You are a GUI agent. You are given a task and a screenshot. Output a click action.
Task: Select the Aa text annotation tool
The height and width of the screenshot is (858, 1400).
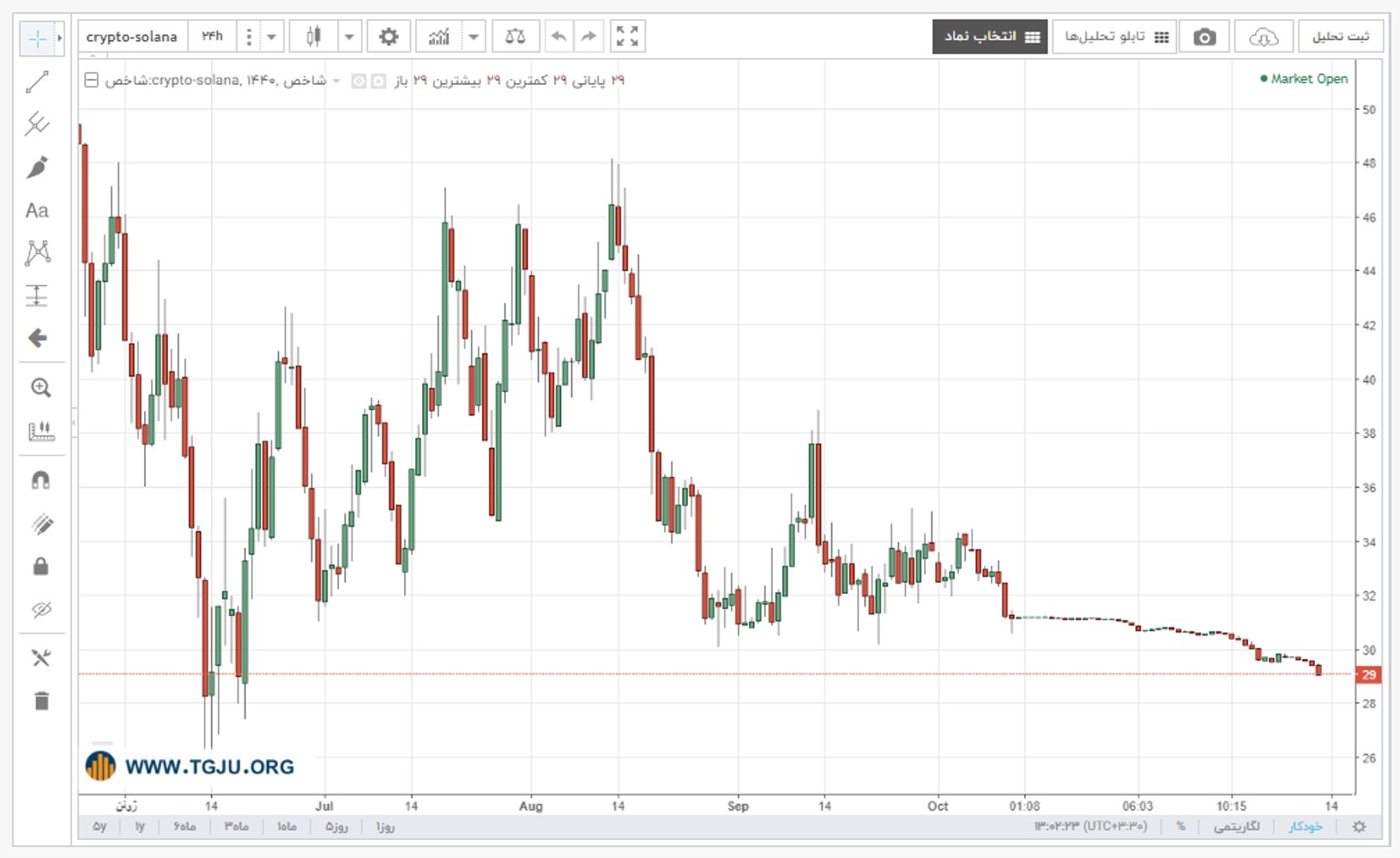coord(37,210)
